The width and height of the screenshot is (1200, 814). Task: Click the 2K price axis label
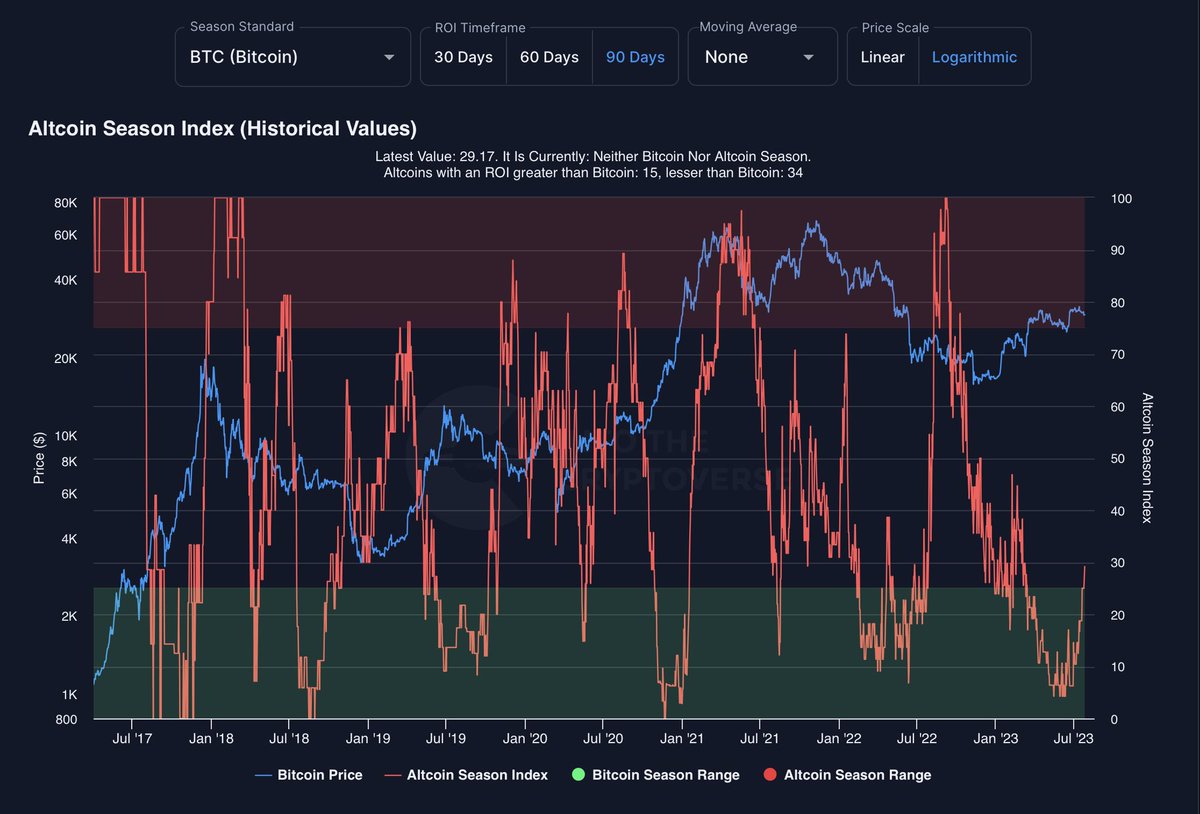(69, 617)
